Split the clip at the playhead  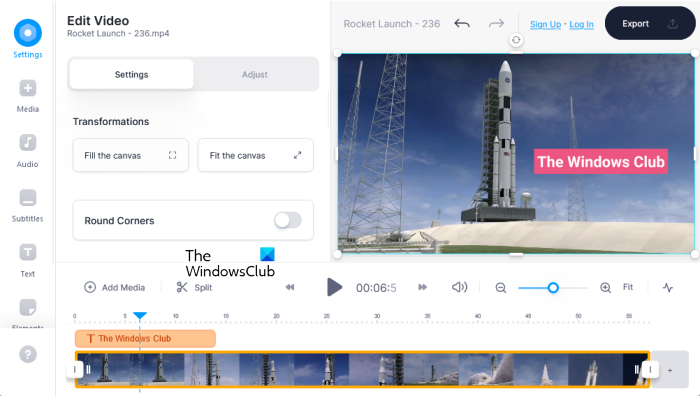[194, 288]
